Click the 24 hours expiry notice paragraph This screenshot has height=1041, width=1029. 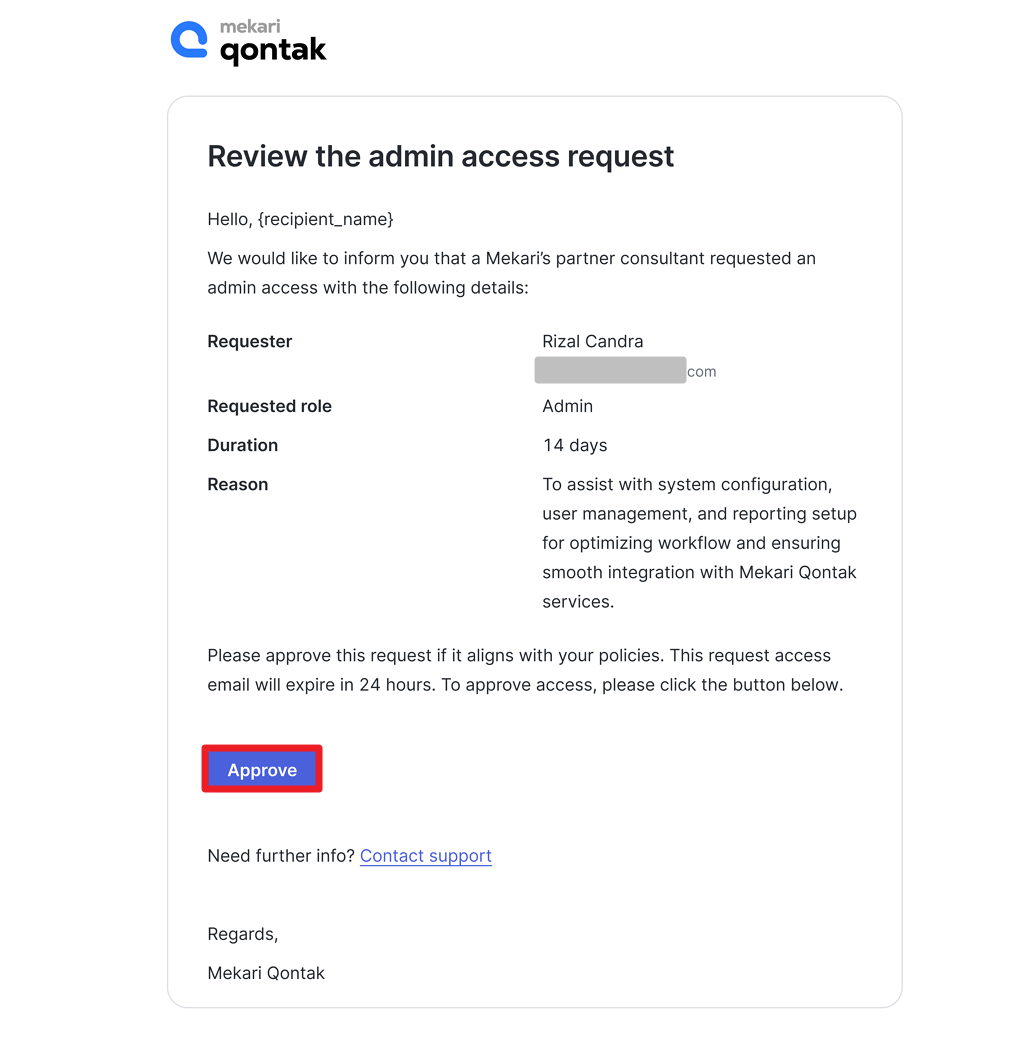click(x=524, y=671)
